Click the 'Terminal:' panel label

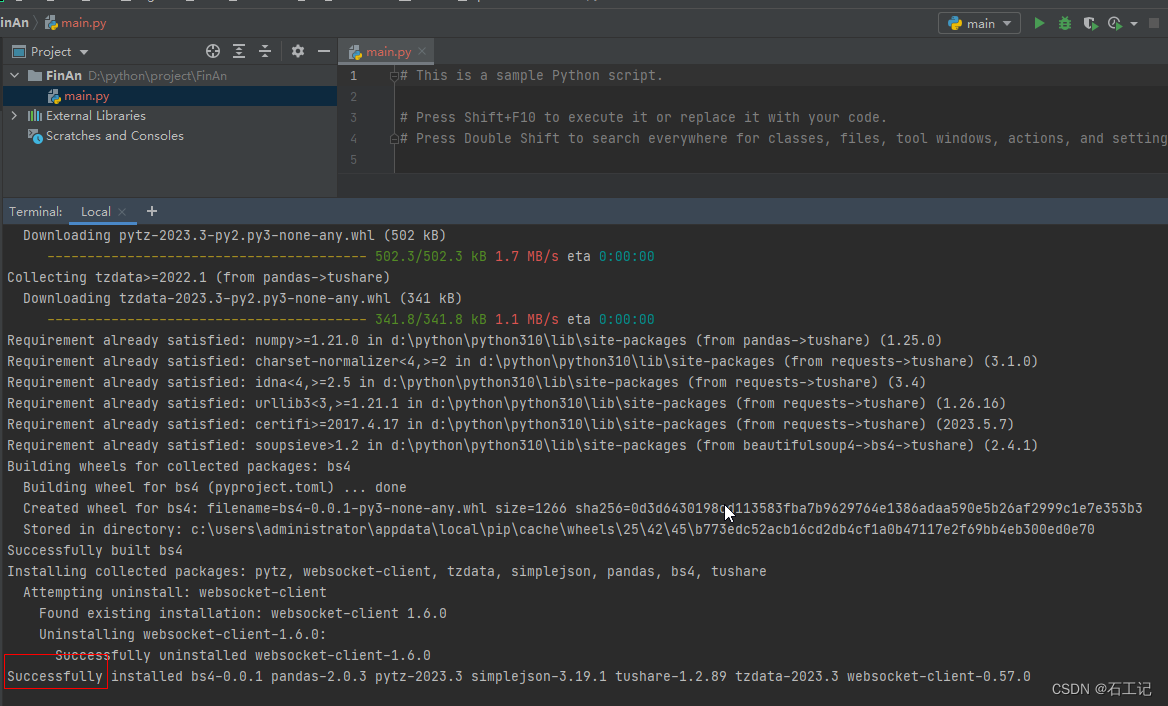tap(36, 212)
